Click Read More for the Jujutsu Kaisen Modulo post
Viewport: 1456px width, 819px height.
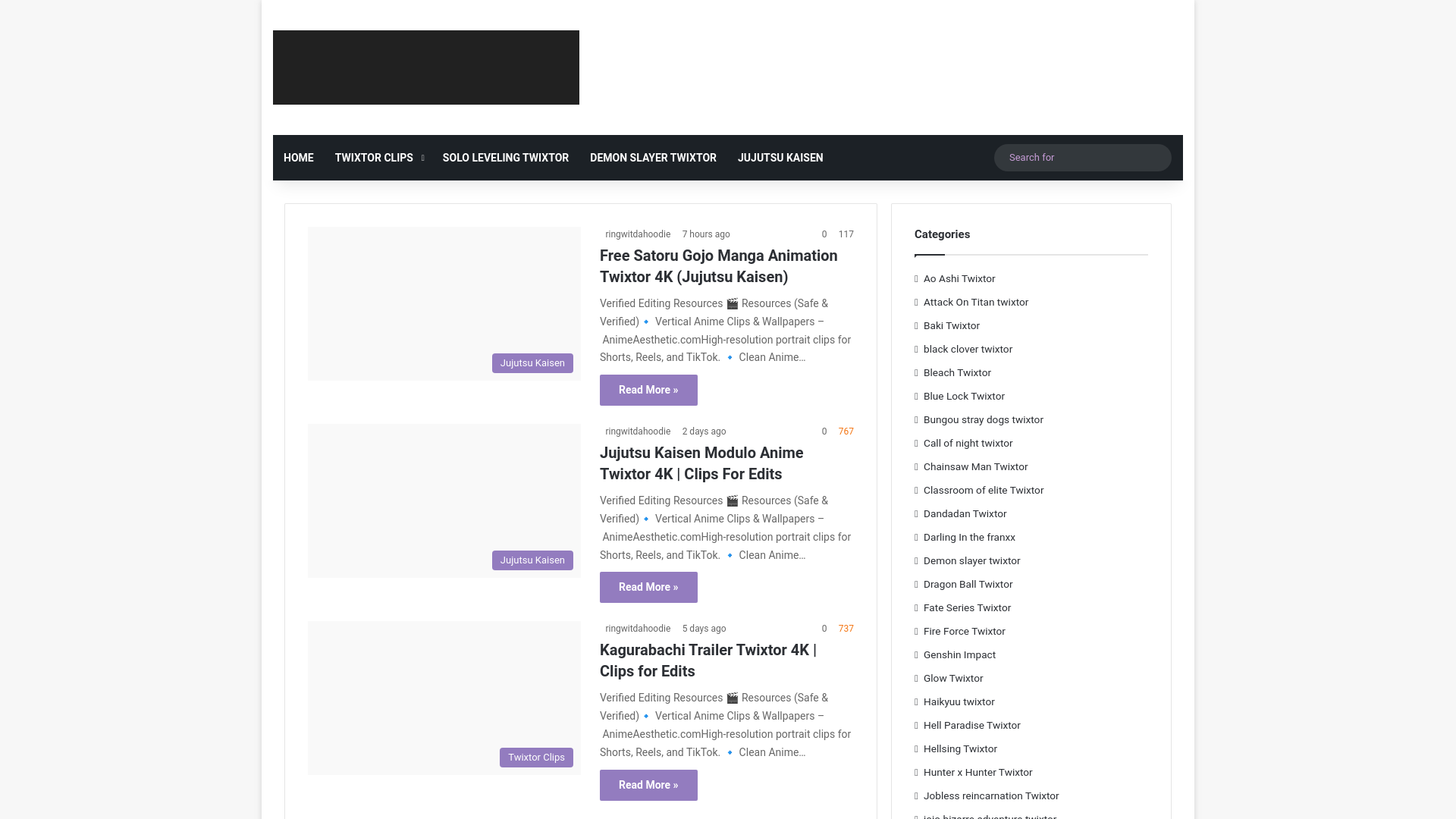point(648,587)
